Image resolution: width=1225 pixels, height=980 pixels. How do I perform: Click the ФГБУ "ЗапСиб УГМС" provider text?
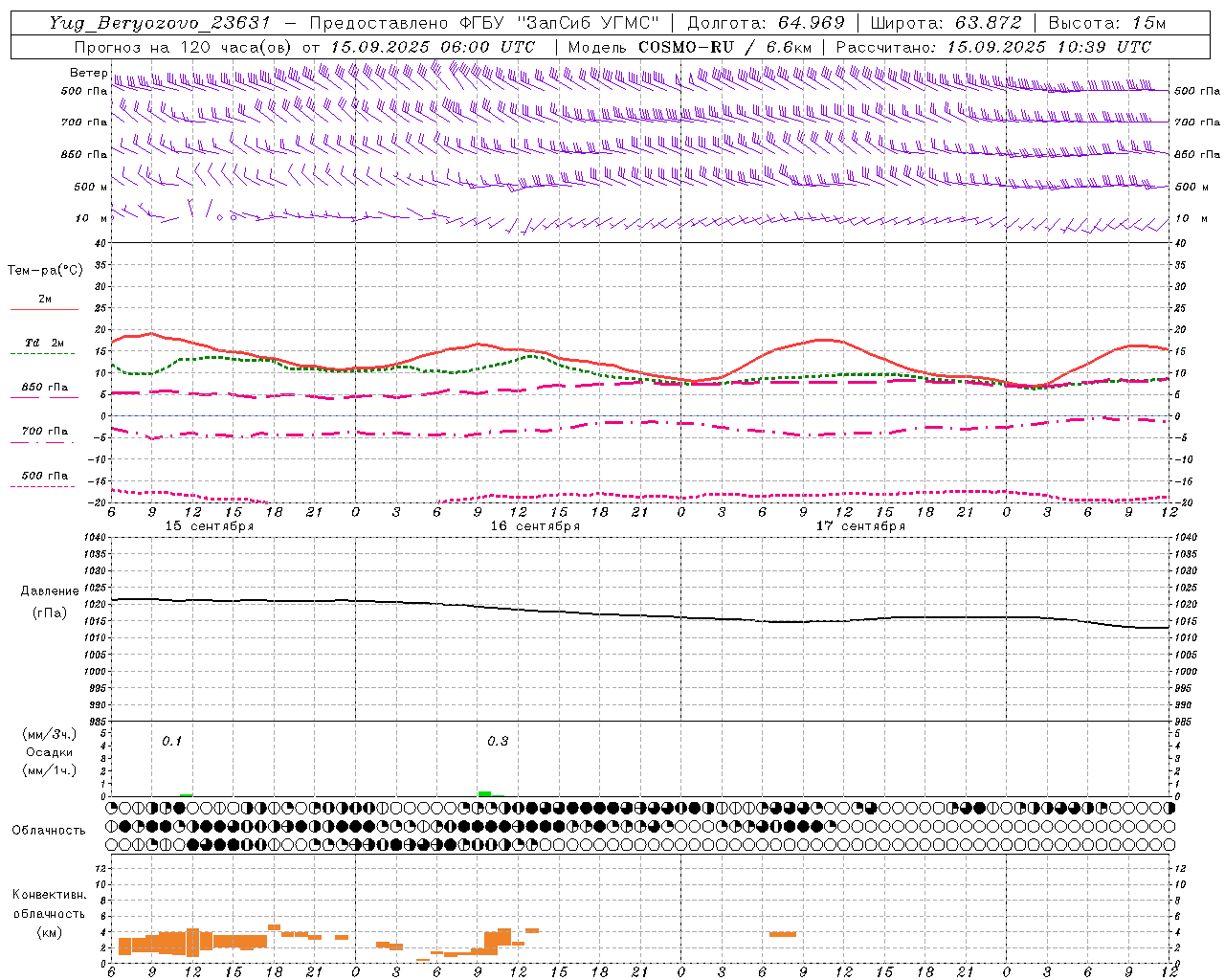click(x=560, y=23)
